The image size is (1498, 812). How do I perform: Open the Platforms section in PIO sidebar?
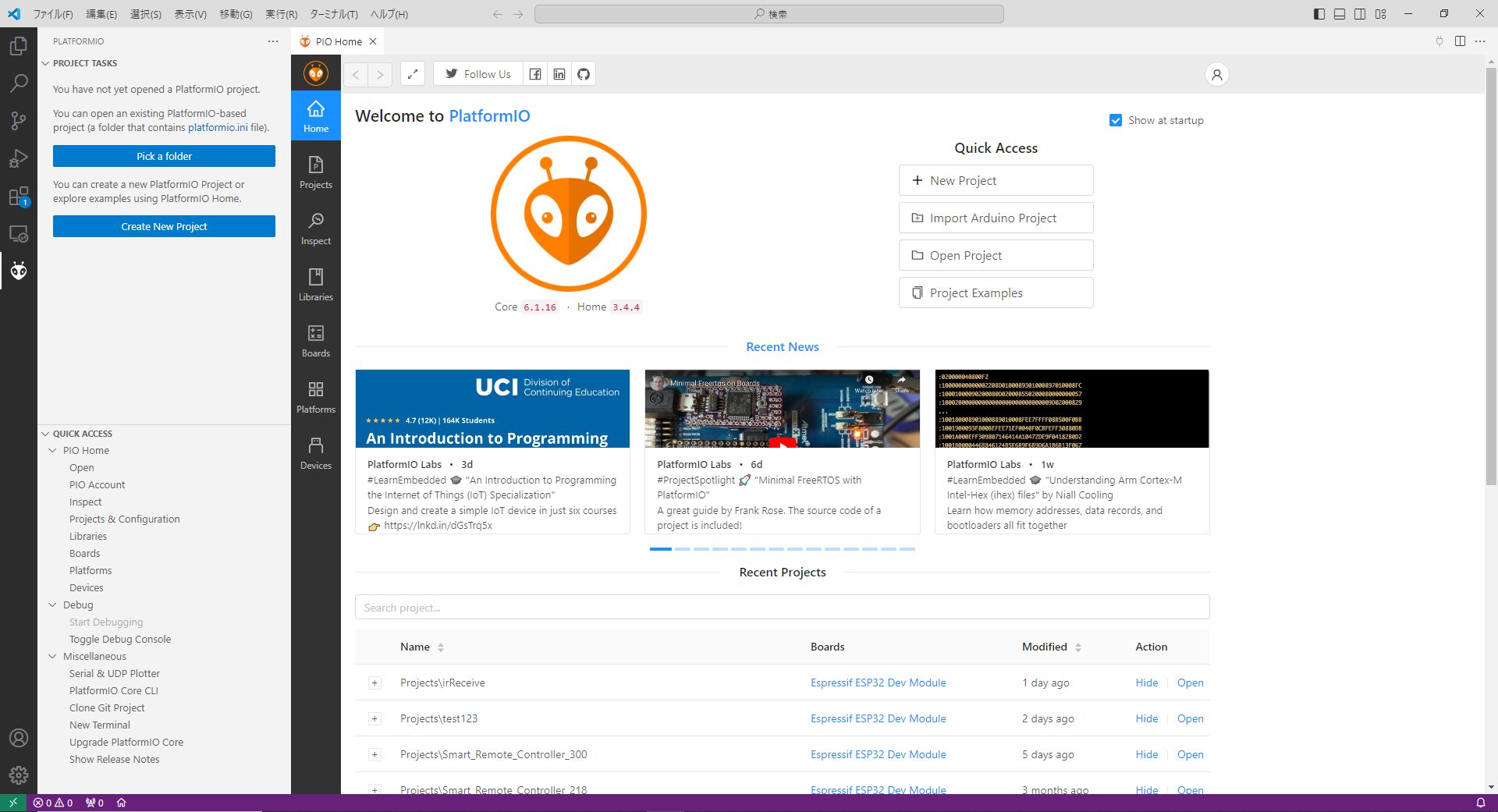[x=315, y=396]
